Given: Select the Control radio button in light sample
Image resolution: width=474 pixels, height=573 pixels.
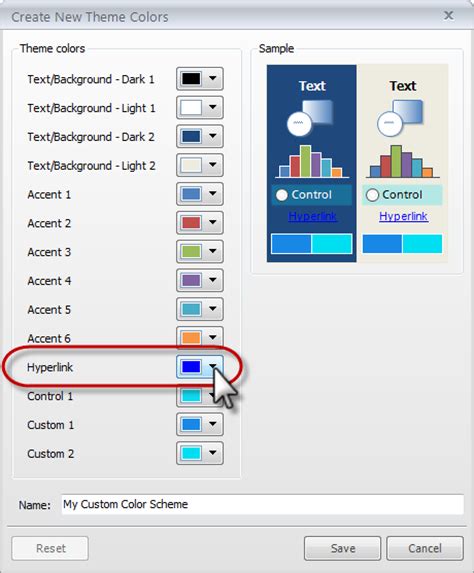Looking at the screenshot, I should point(372,195).
